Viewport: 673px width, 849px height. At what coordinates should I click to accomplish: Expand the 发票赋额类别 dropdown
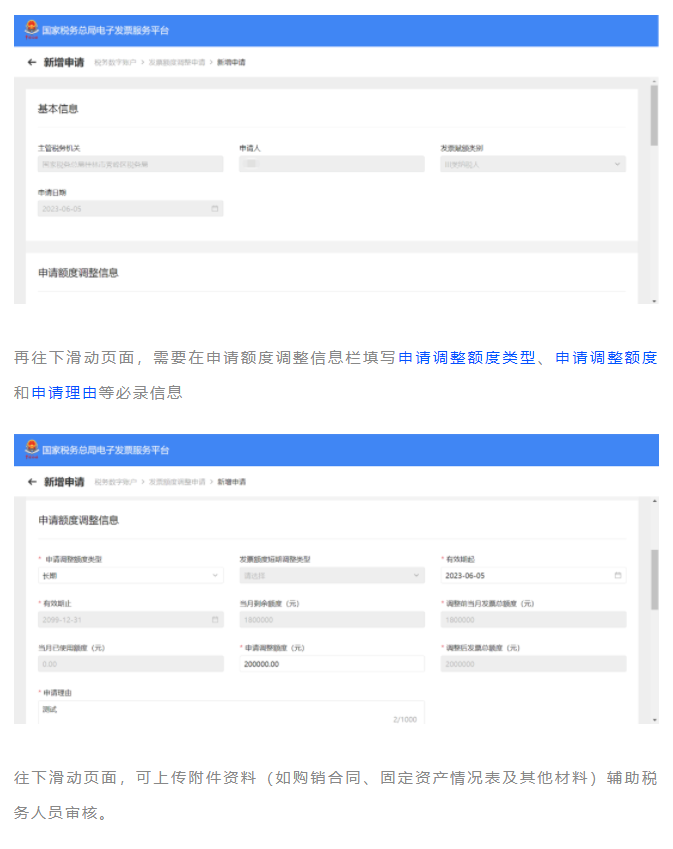click(533, 164)
